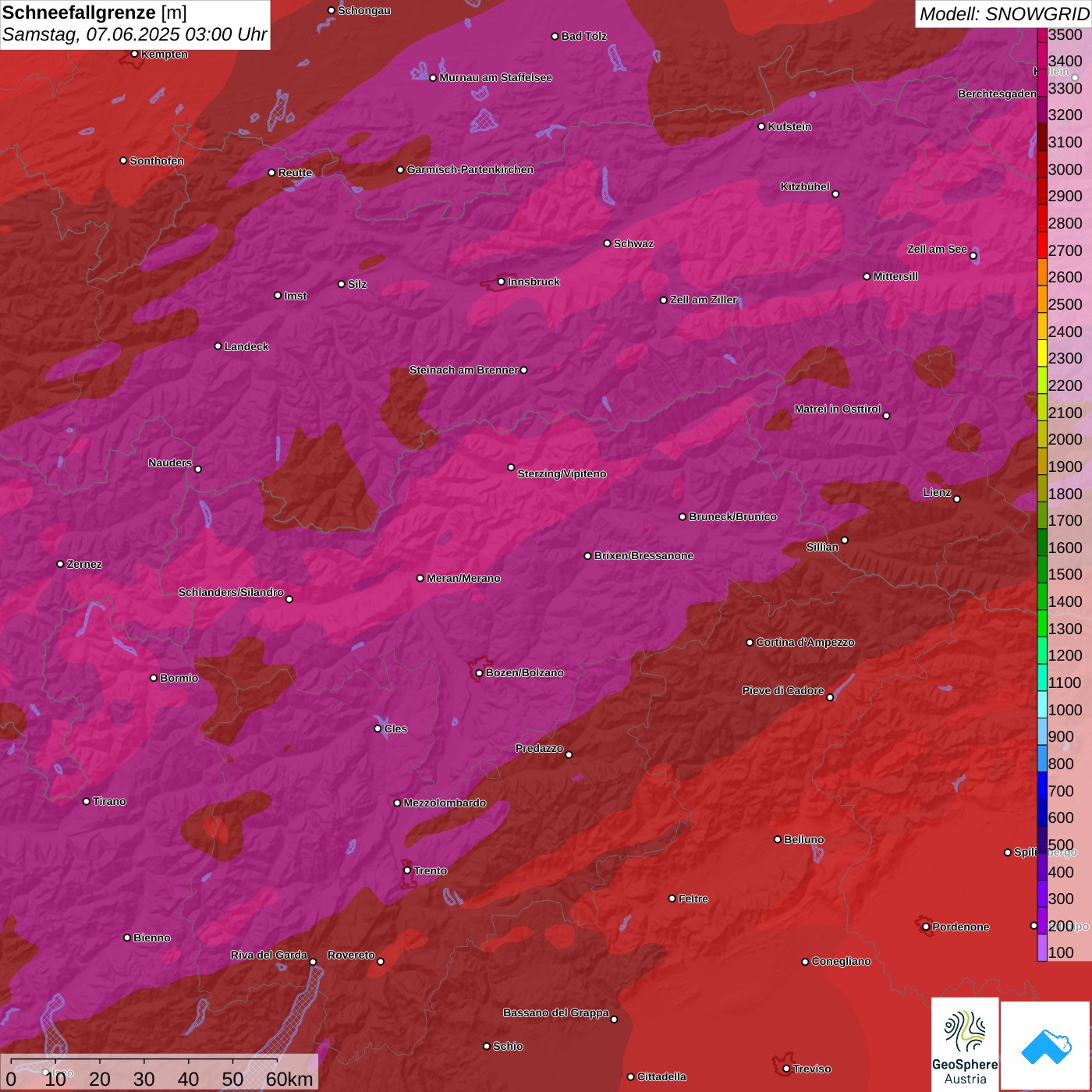Image resolution: width=1092 pixels, height=1092 pixels.
Task: Click the Bad Tölz location dot
Action: tap(555, 37)
